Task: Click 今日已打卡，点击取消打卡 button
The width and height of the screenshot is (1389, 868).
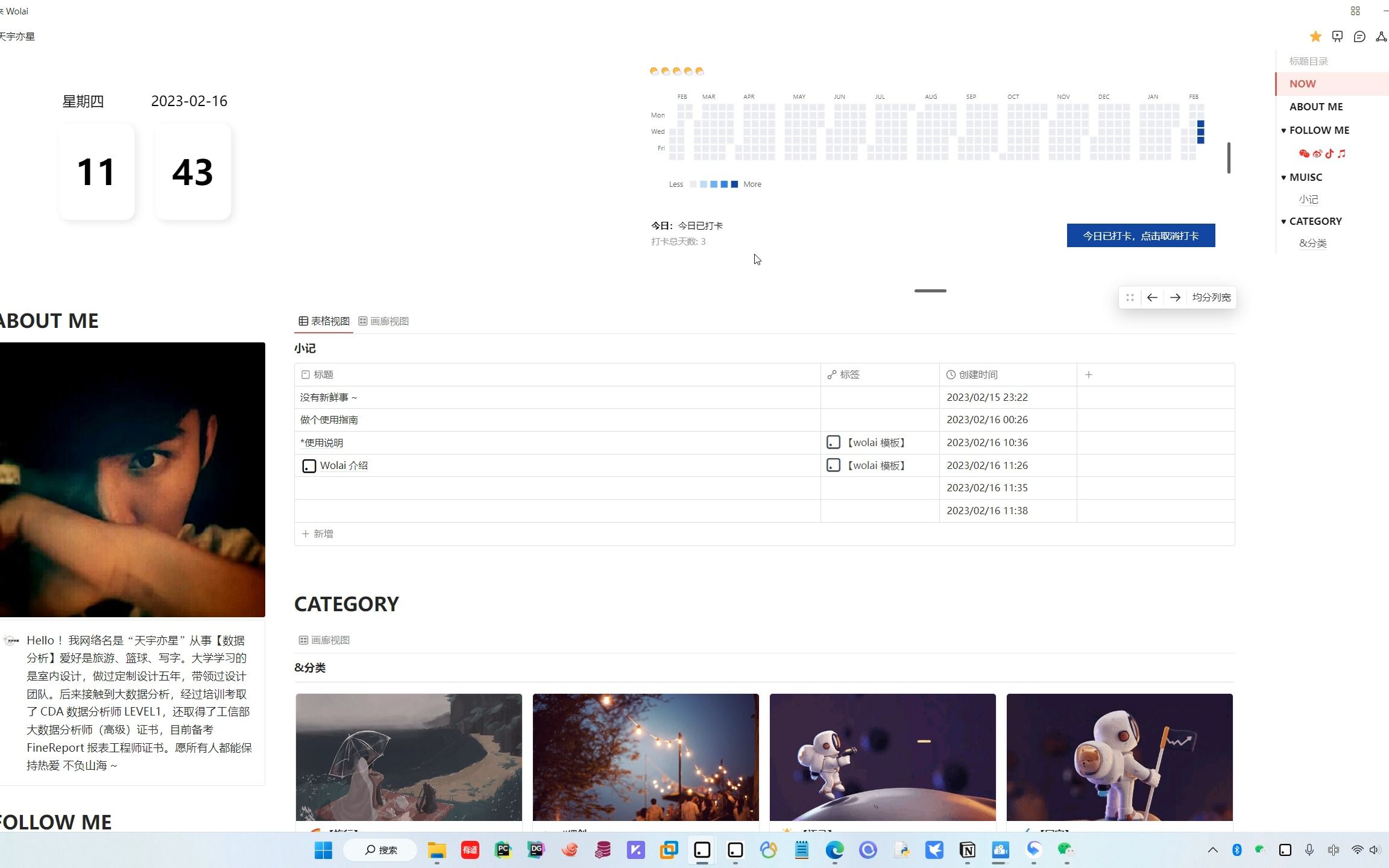Action: point(1141,236)
